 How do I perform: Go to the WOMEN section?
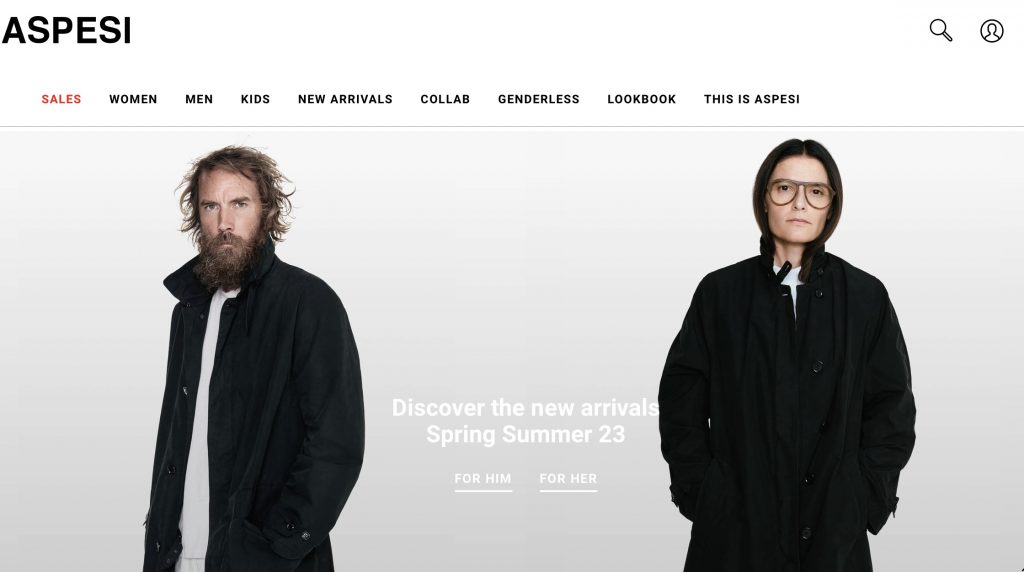[x=133, y=99]
